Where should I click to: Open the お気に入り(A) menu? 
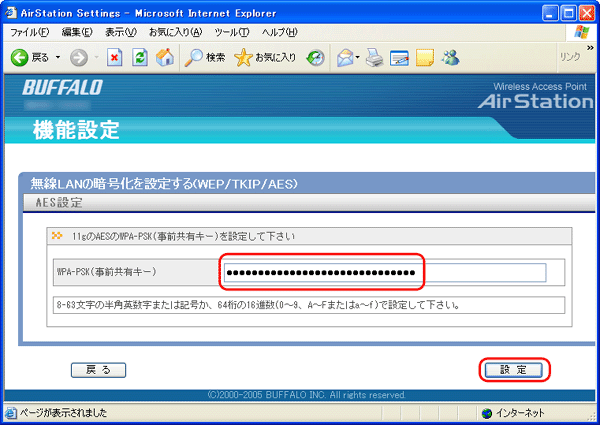175,33
